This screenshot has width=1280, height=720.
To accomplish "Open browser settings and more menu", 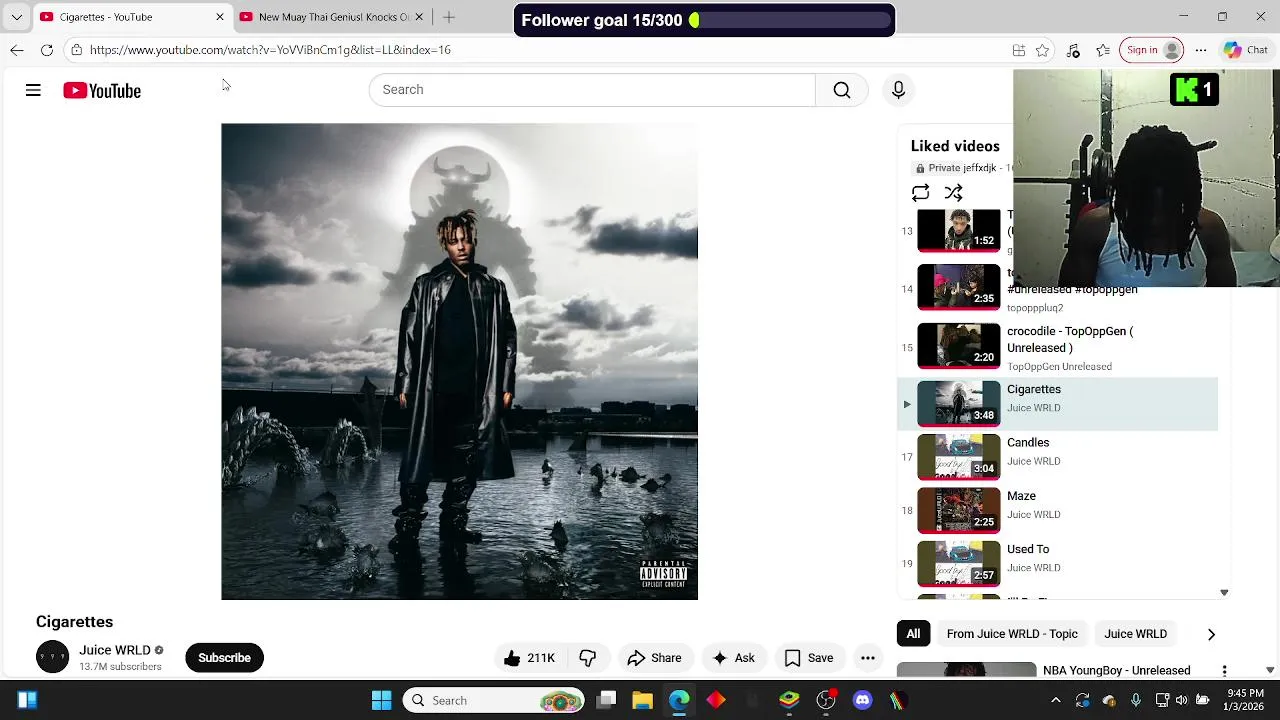I will point(1201,50).
